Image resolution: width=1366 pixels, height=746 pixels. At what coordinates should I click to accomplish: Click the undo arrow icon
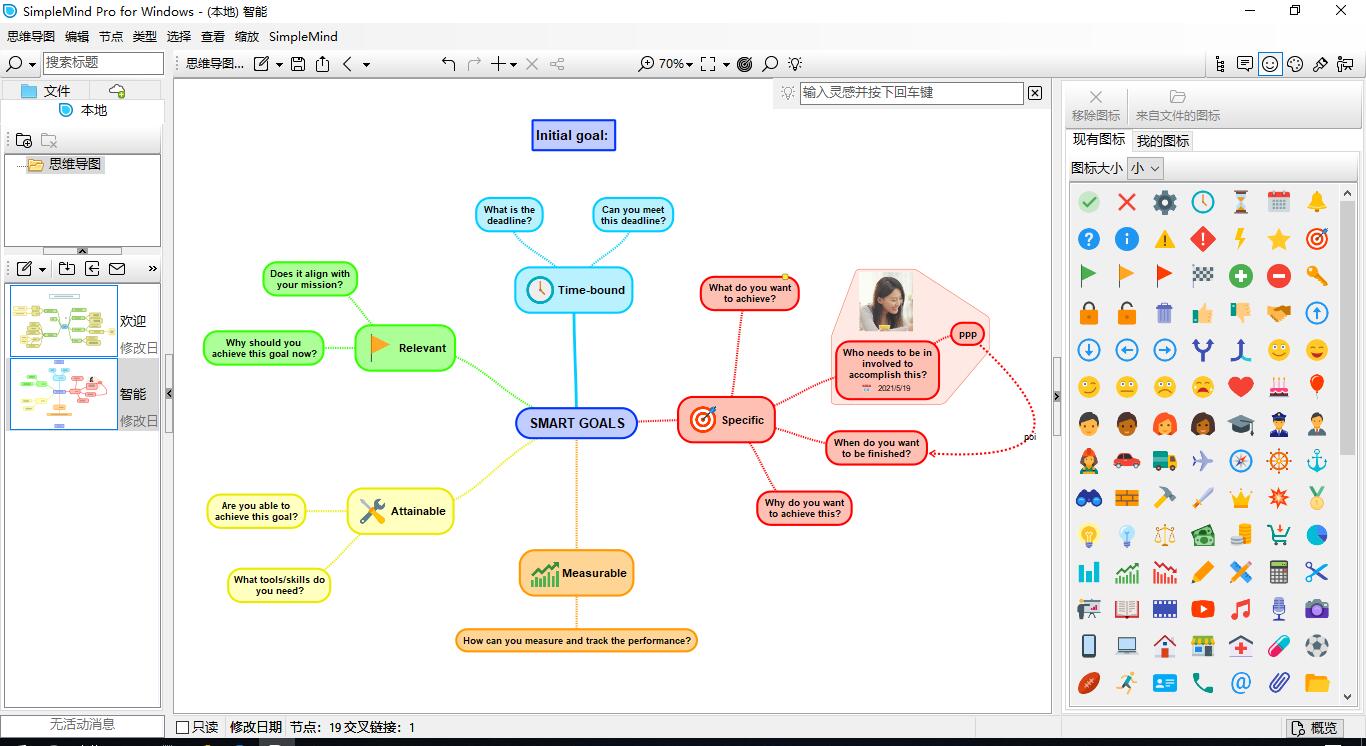448,64
